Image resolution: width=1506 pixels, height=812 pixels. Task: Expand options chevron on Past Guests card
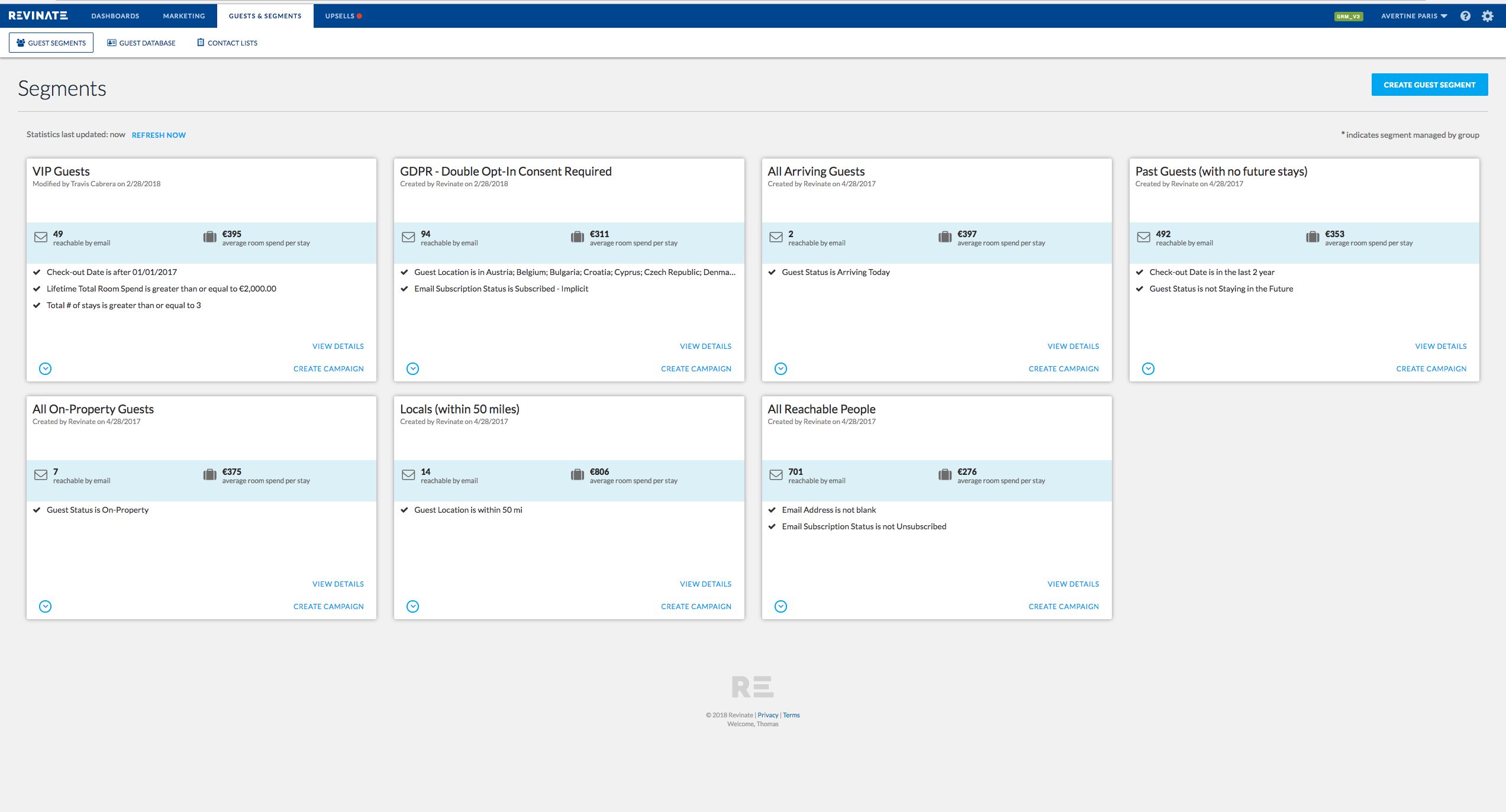[1149, 368]
